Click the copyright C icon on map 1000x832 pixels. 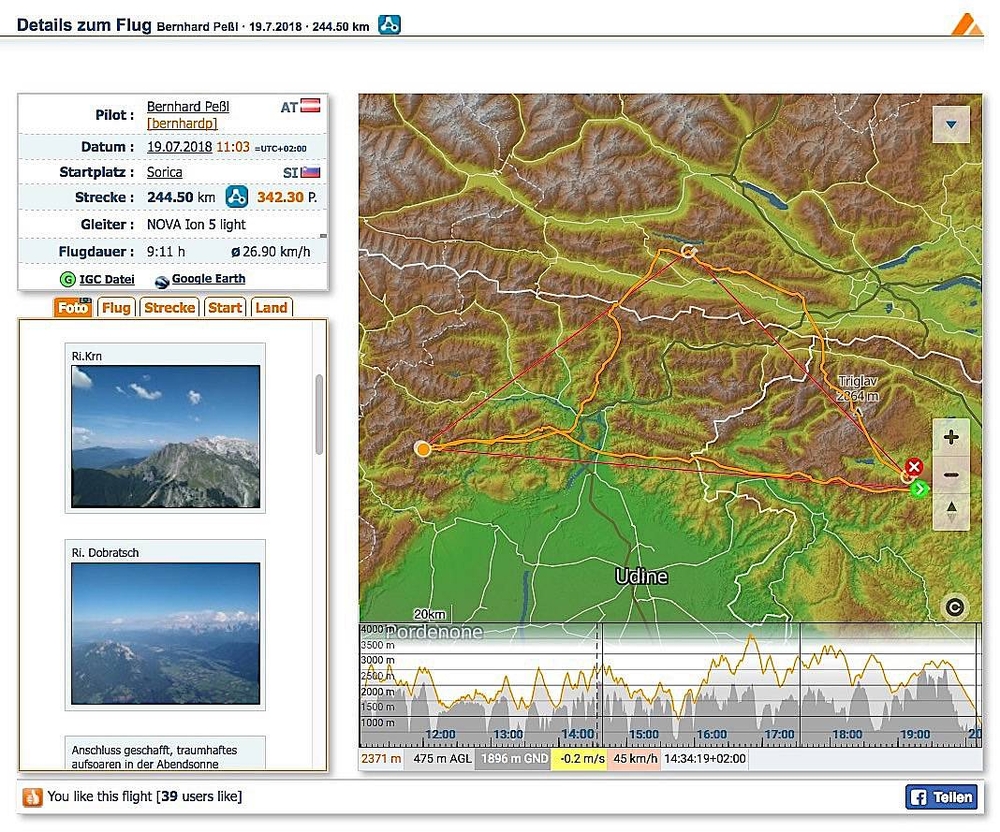955,607
